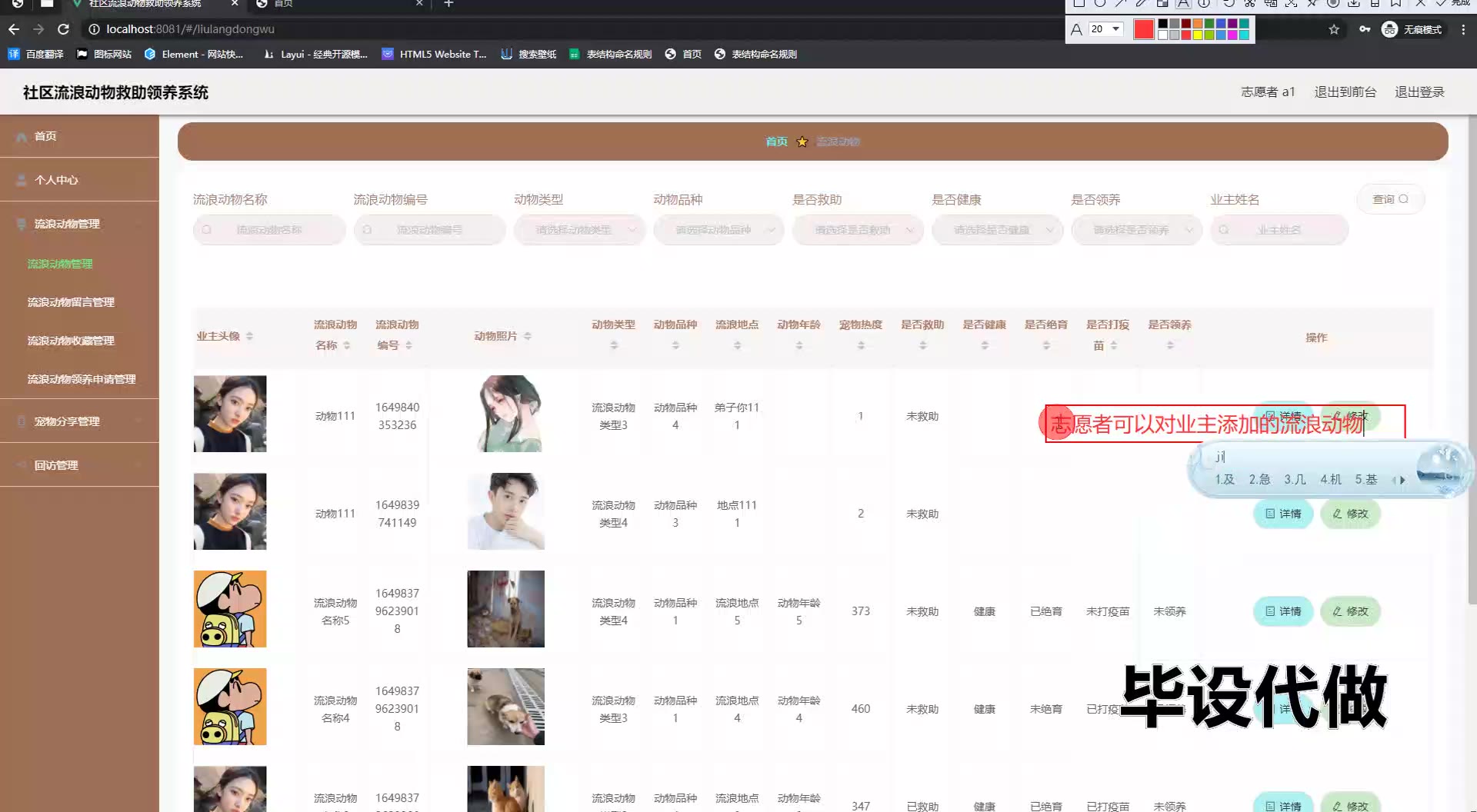
Task: Click 详情 for the 1649839741149 row
Action: tap(1283, 514)
